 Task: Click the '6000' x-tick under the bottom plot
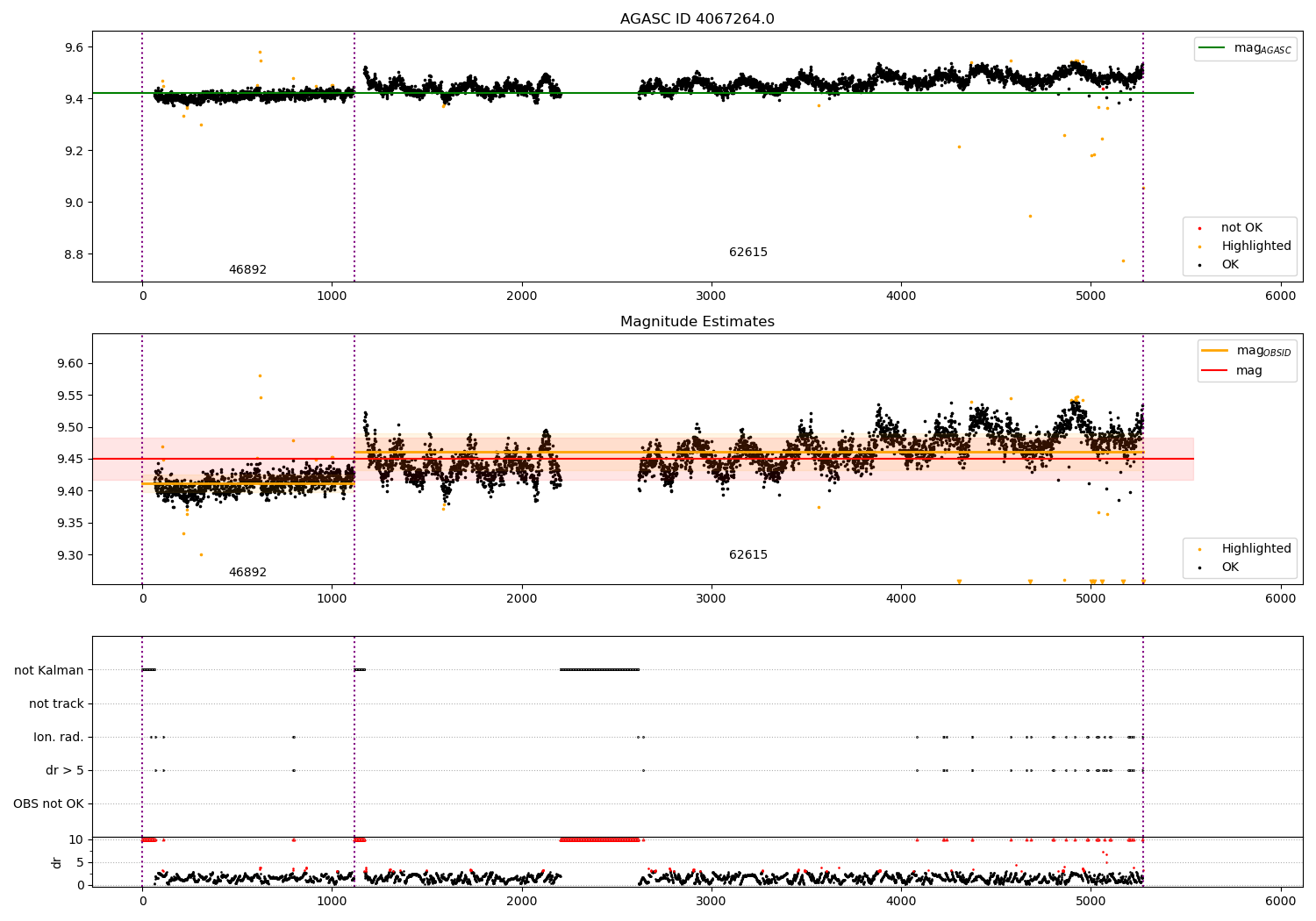(x=1281, y=902)
